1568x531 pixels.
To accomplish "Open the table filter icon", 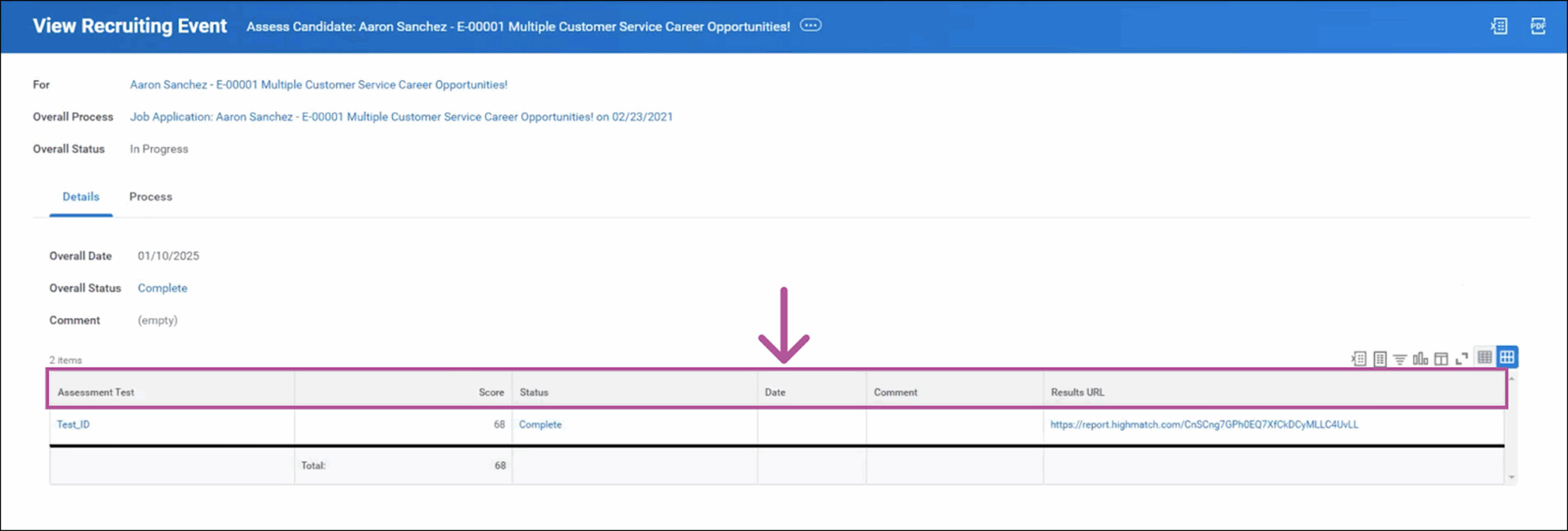I will point(1400,359).
